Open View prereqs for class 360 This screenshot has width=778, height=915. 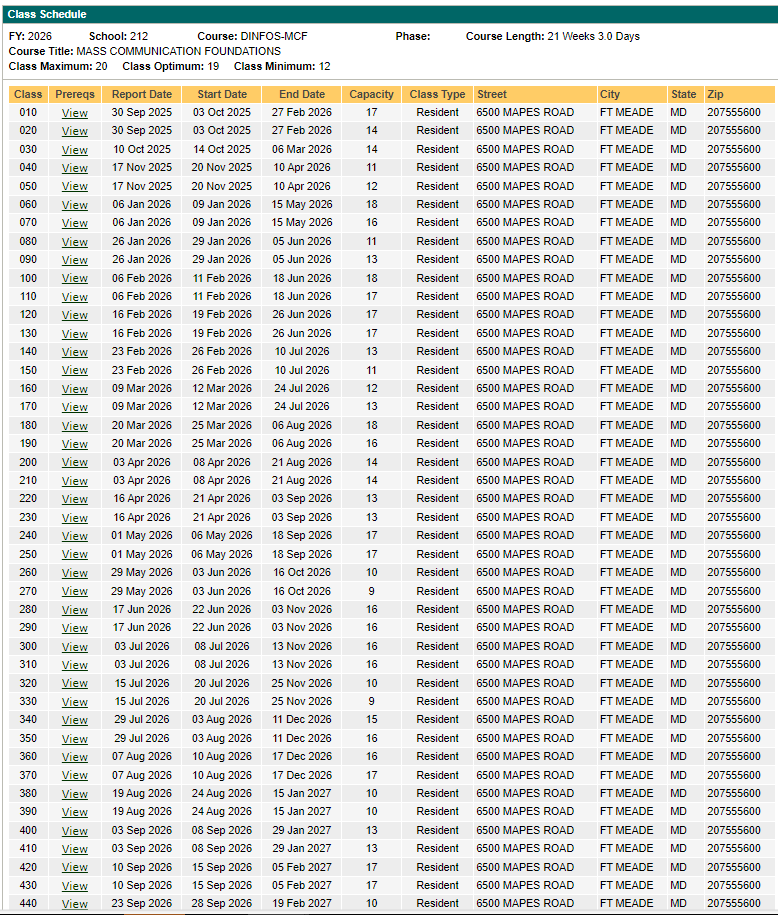click(x=75, y=757)
